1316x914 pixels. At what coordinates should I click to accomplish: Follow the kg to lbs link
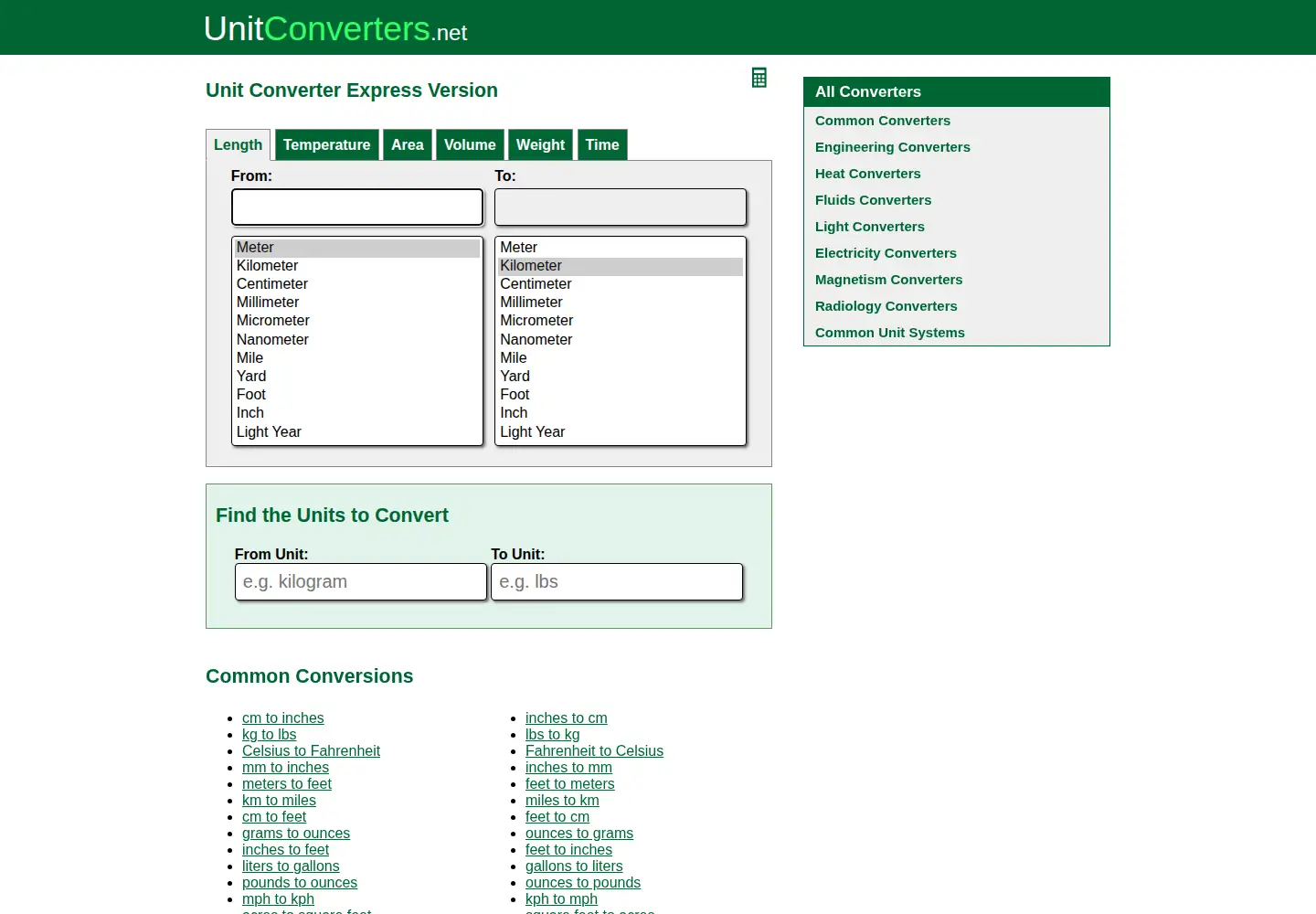pyautogui.click(x=270, y=735)
